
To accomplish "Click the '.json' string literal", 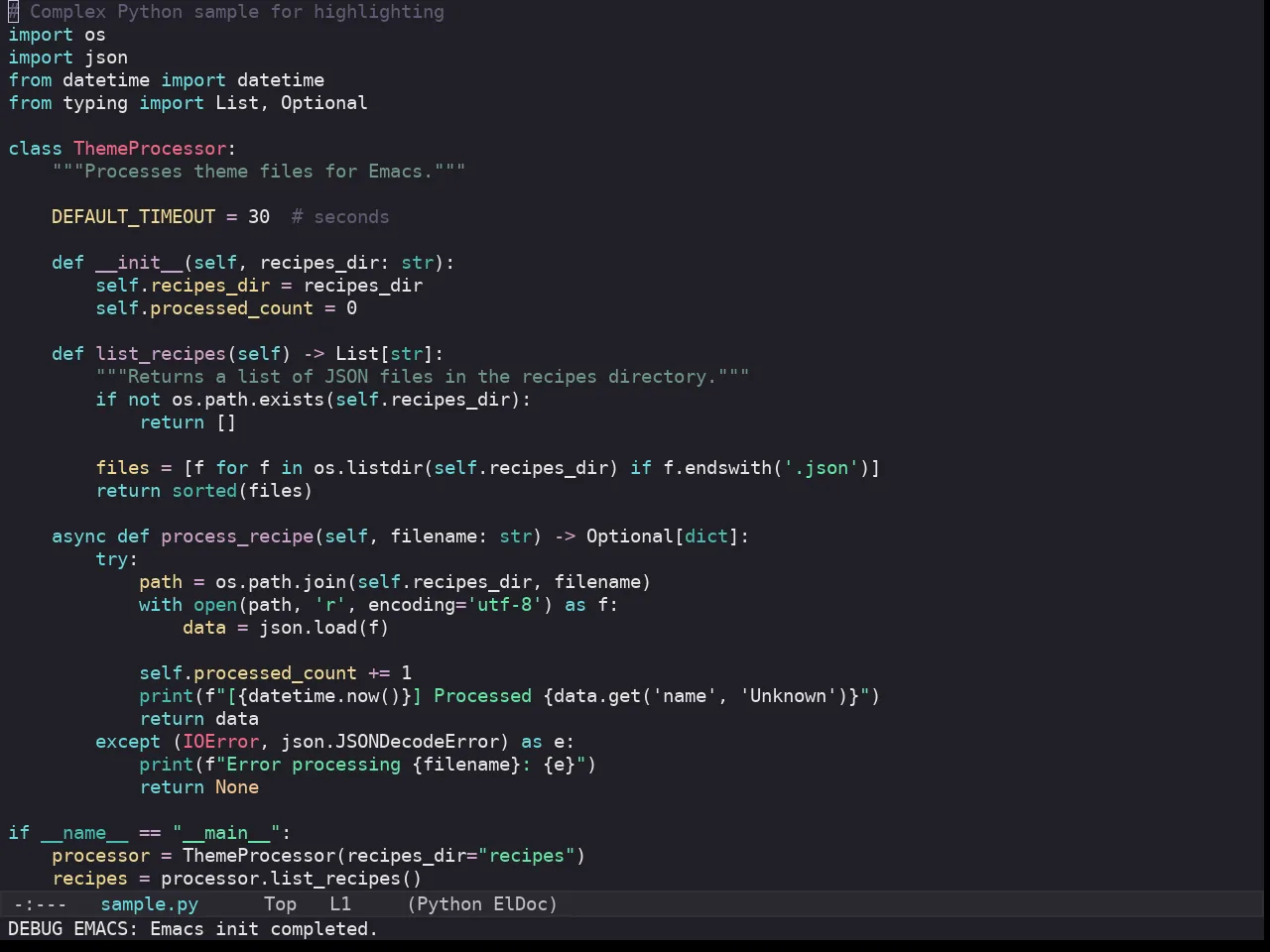I will (x=821, y=468).
